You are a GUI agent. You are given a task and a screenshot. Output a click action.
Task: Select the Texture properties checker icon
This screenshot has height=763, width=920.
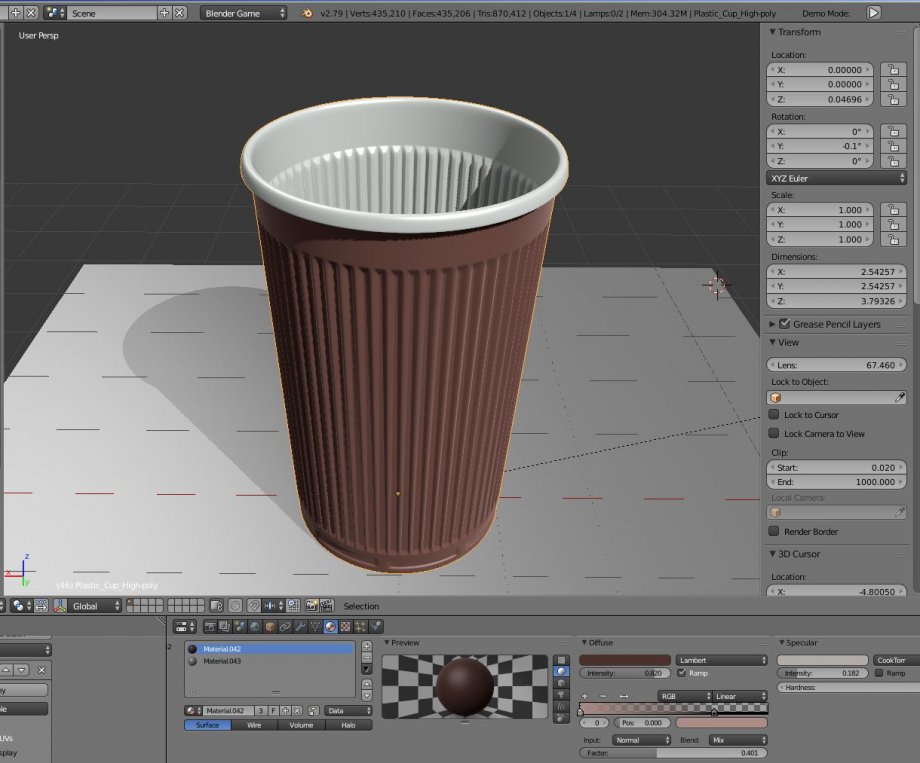pyautogui.click(x=347, y=626)
